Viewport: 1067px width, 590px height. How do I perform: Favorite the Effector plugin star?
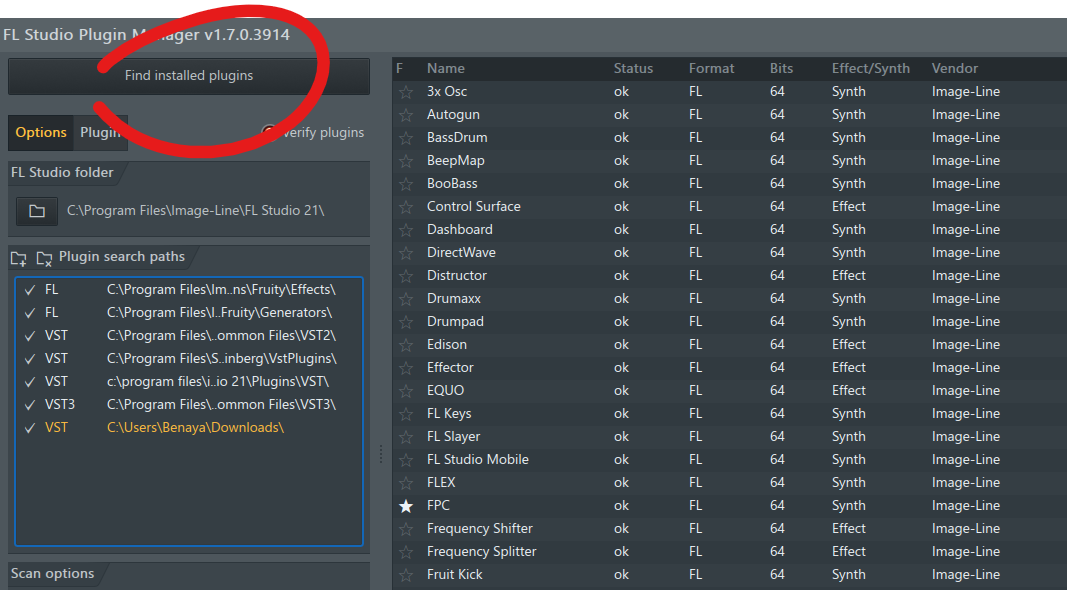(x=406, y=368)
